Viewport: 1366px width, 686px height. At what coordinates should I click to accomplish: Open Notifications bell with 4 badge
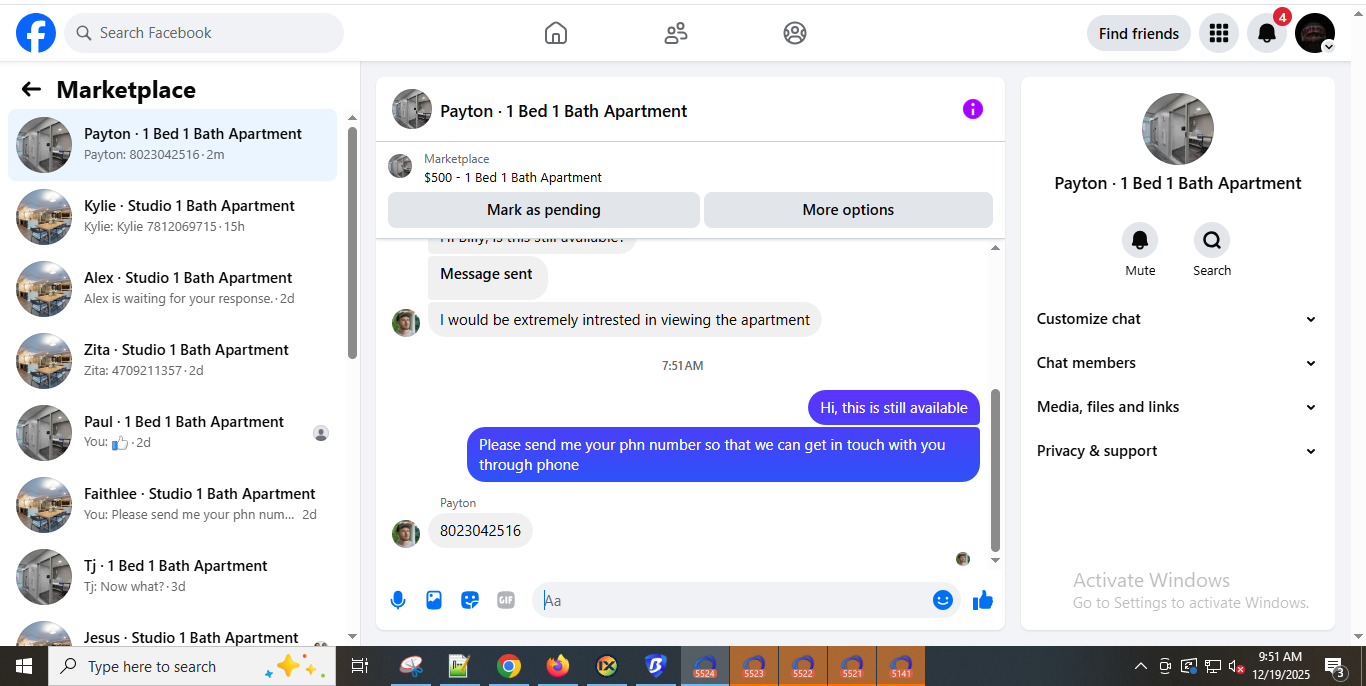tap(1267, 33)
